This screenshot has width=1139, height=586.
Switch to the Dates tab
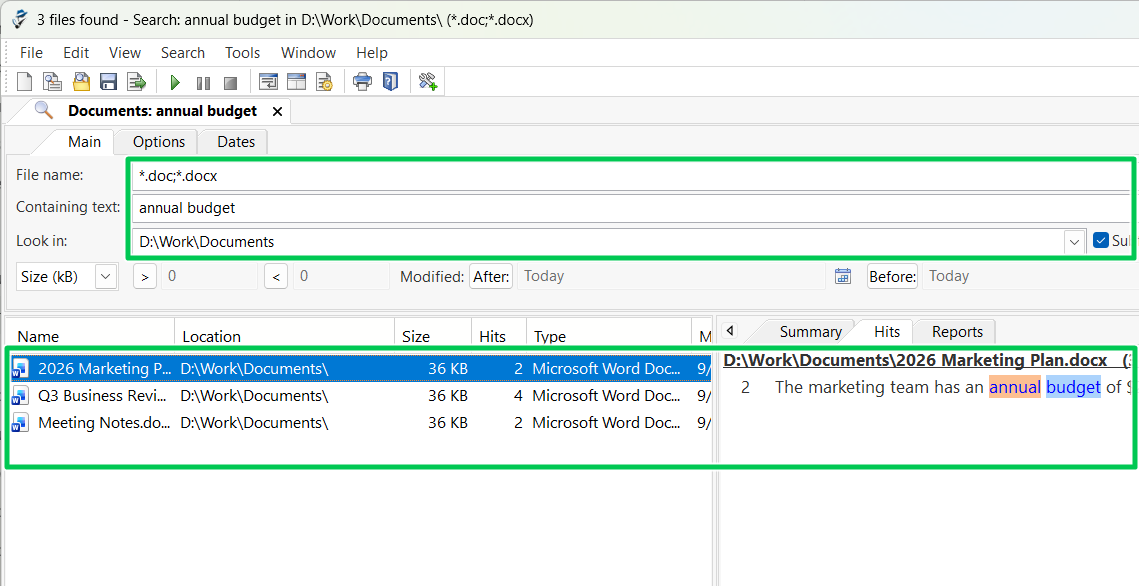(x=236, y=142)
